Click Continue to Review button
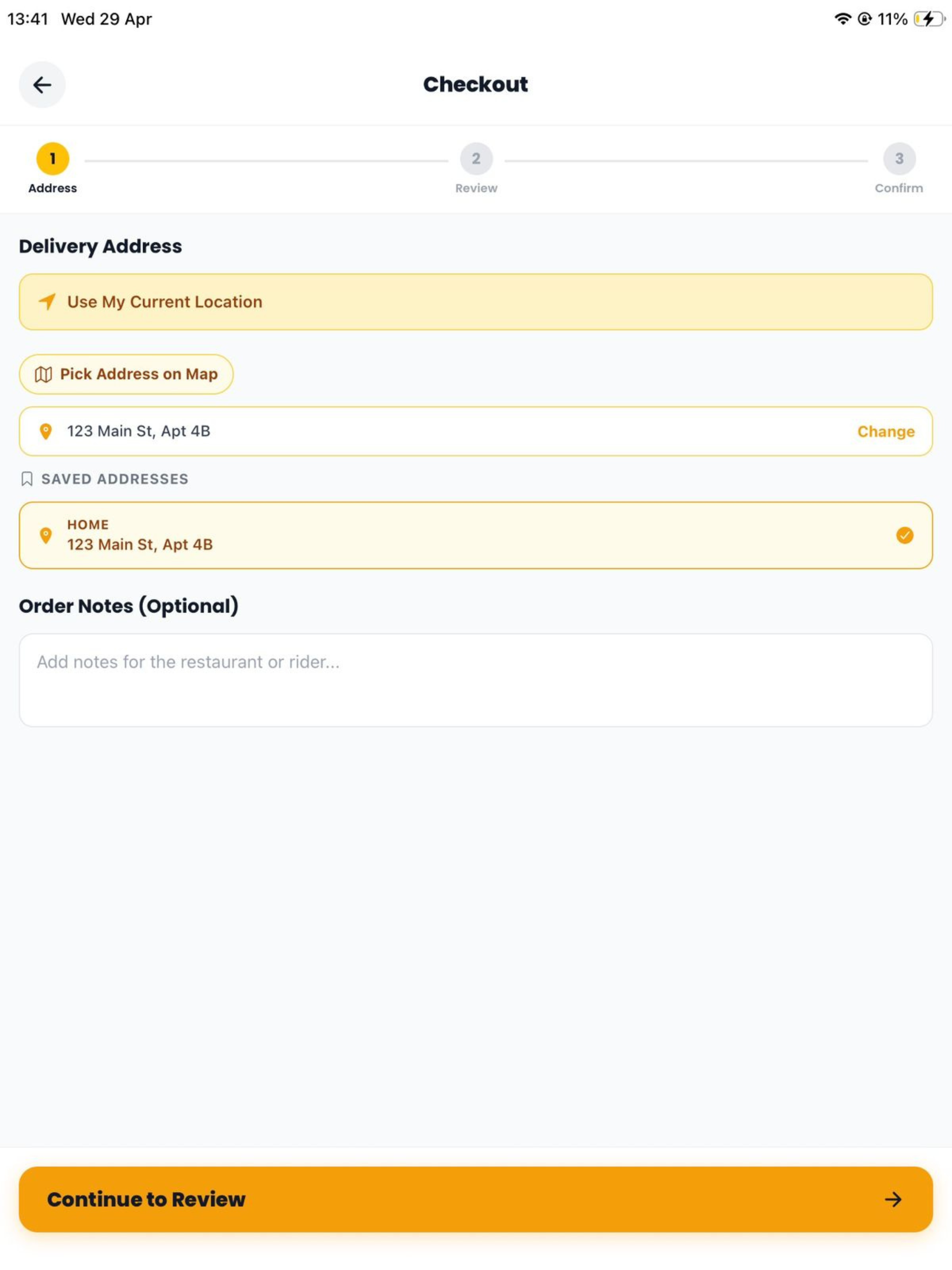Viewport: 952px width, 1270px height. pos(476,1199)
